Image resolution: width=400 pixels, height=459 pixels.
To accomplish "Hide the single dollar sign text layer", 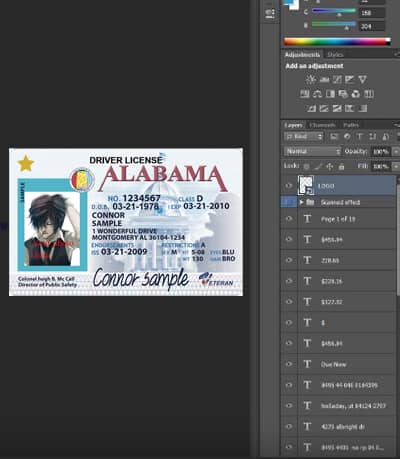I will [x=289, y=323].
